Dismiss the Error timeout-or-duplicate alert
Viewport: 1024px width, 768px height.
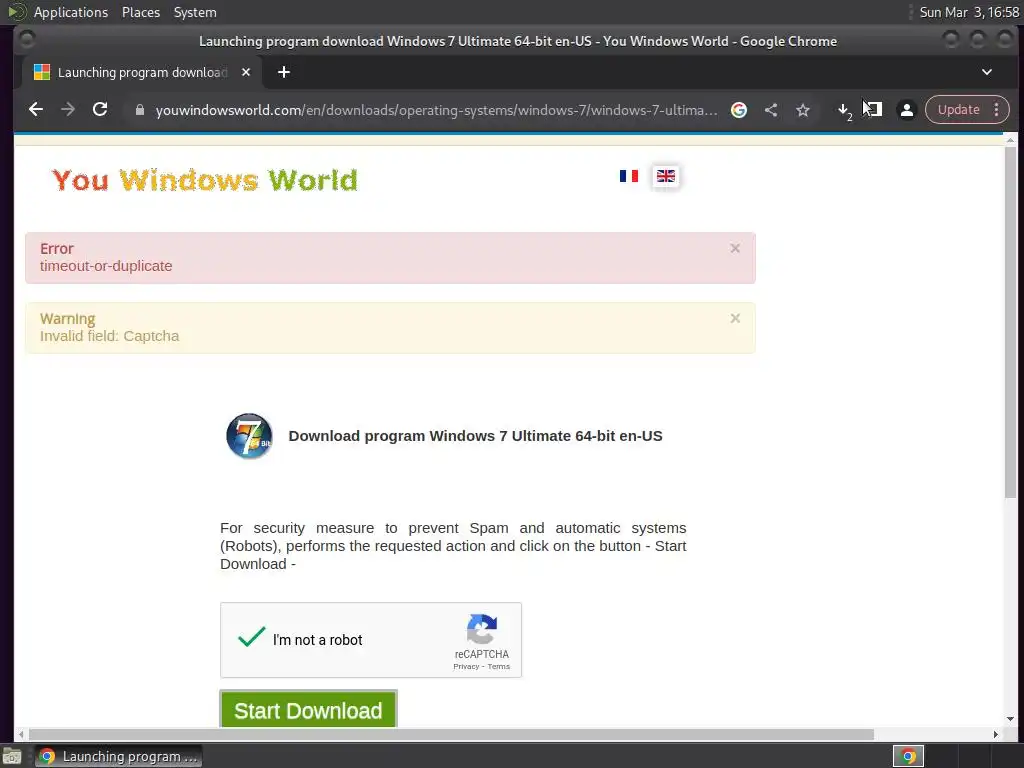[735, 248]
